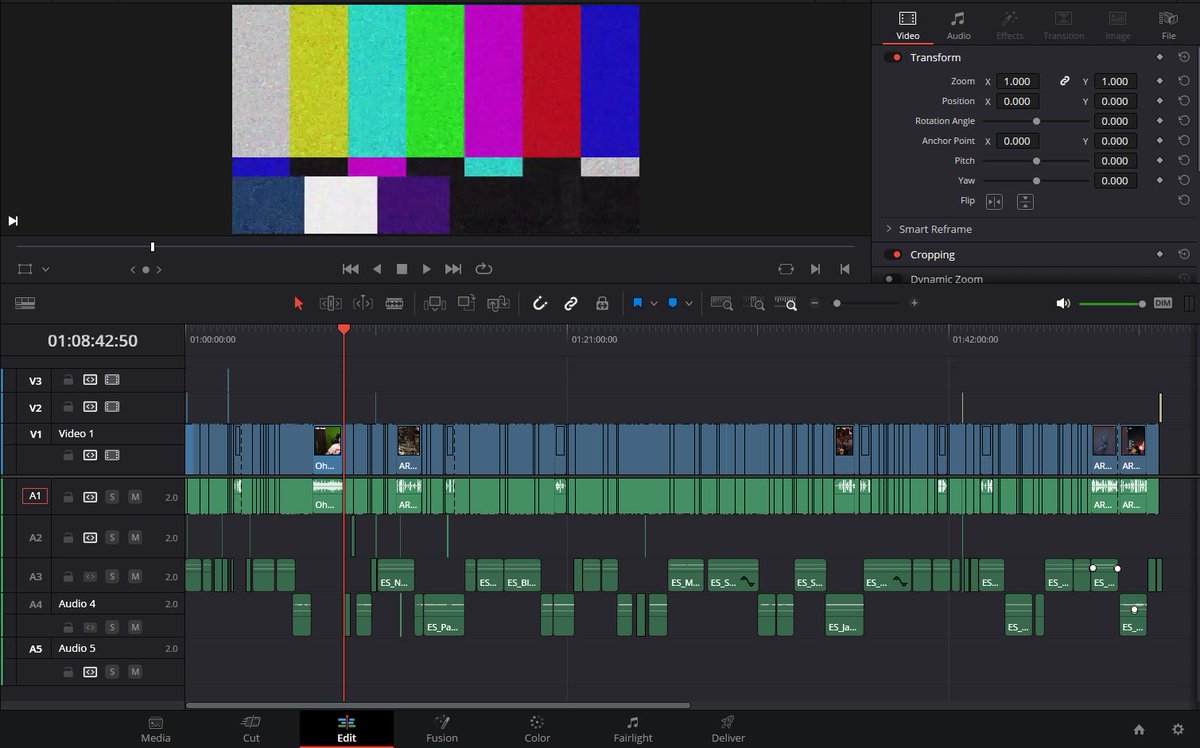Viewport: 1200px width, 748px height.
Task: Click the Custom Zoom icon
Action: 787,303
